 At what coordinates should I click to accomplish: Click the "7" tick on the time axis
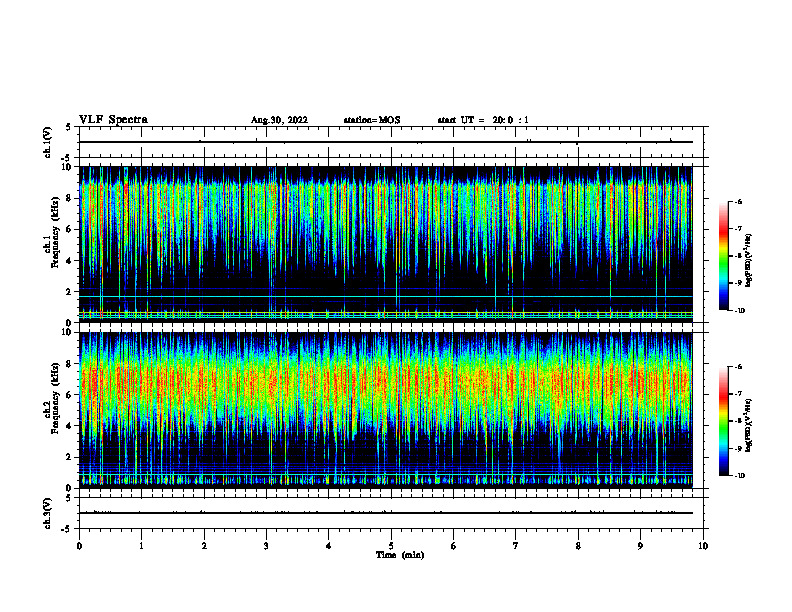[516, 546]
